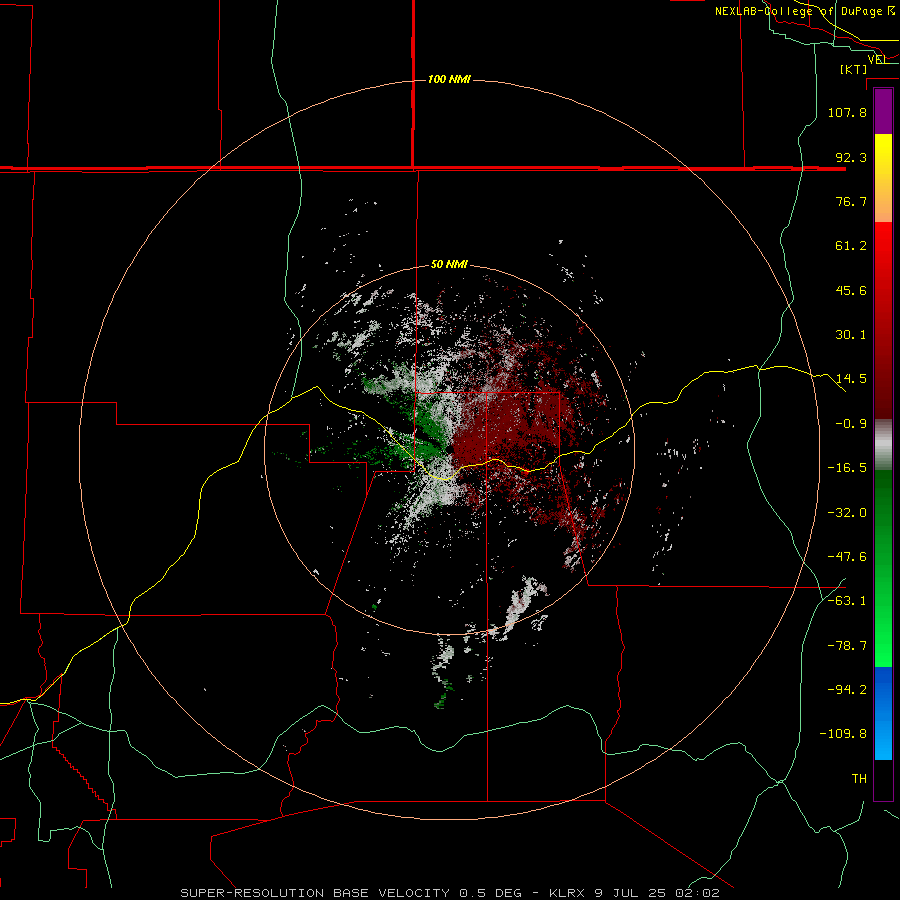Viewport: 900px width, 900px height.
Task: Click the [KT] units label
Action: [x=854, y=69]
